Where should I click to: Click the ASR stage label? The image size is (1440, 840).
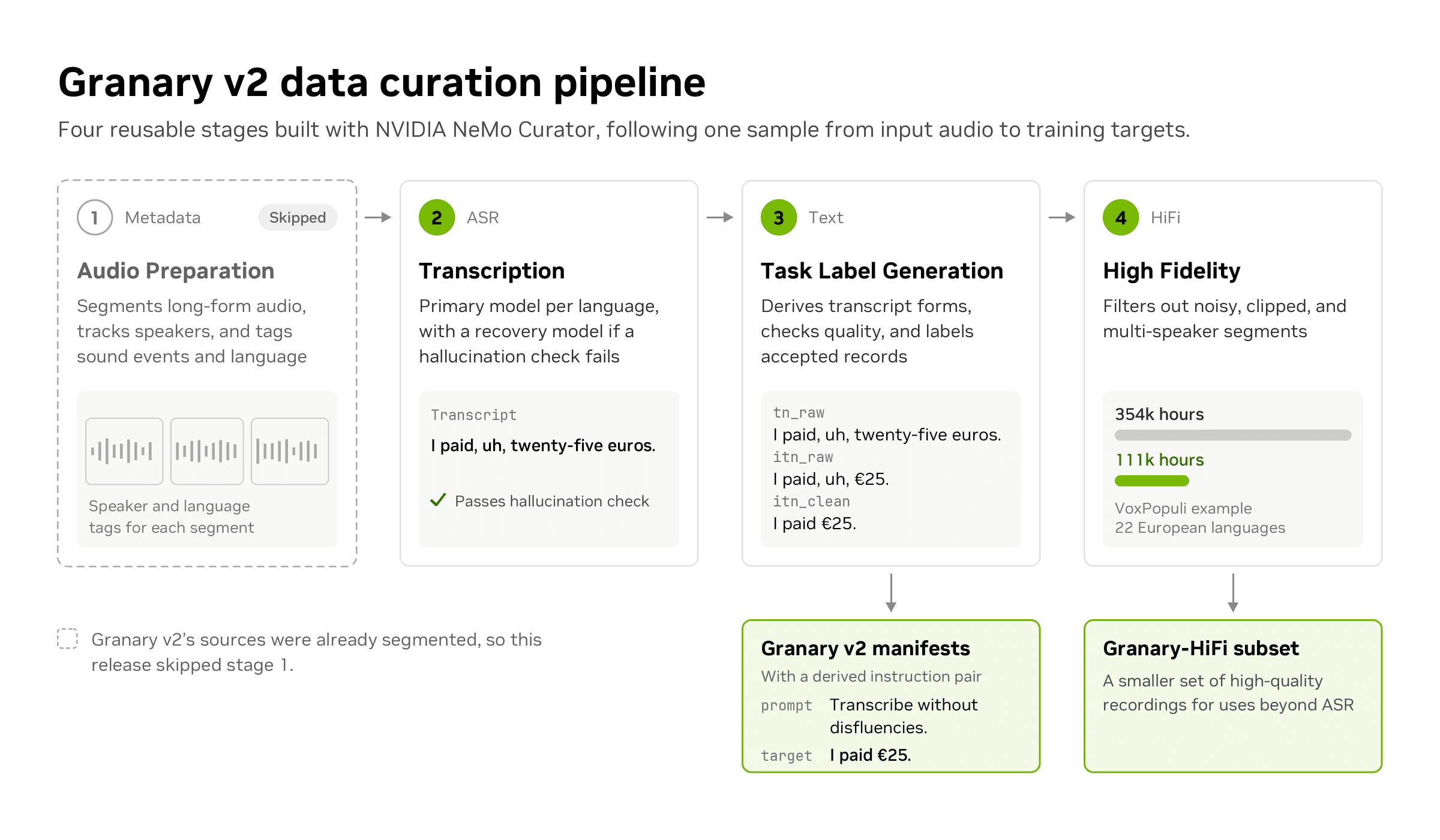click(483, 217)
